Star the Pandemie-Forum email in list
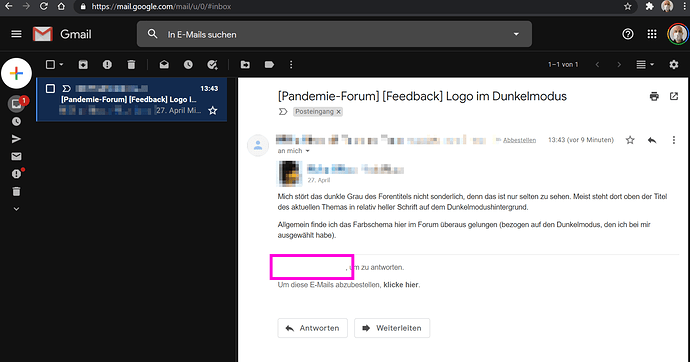690x362 pixels. [x=213, y=110]
